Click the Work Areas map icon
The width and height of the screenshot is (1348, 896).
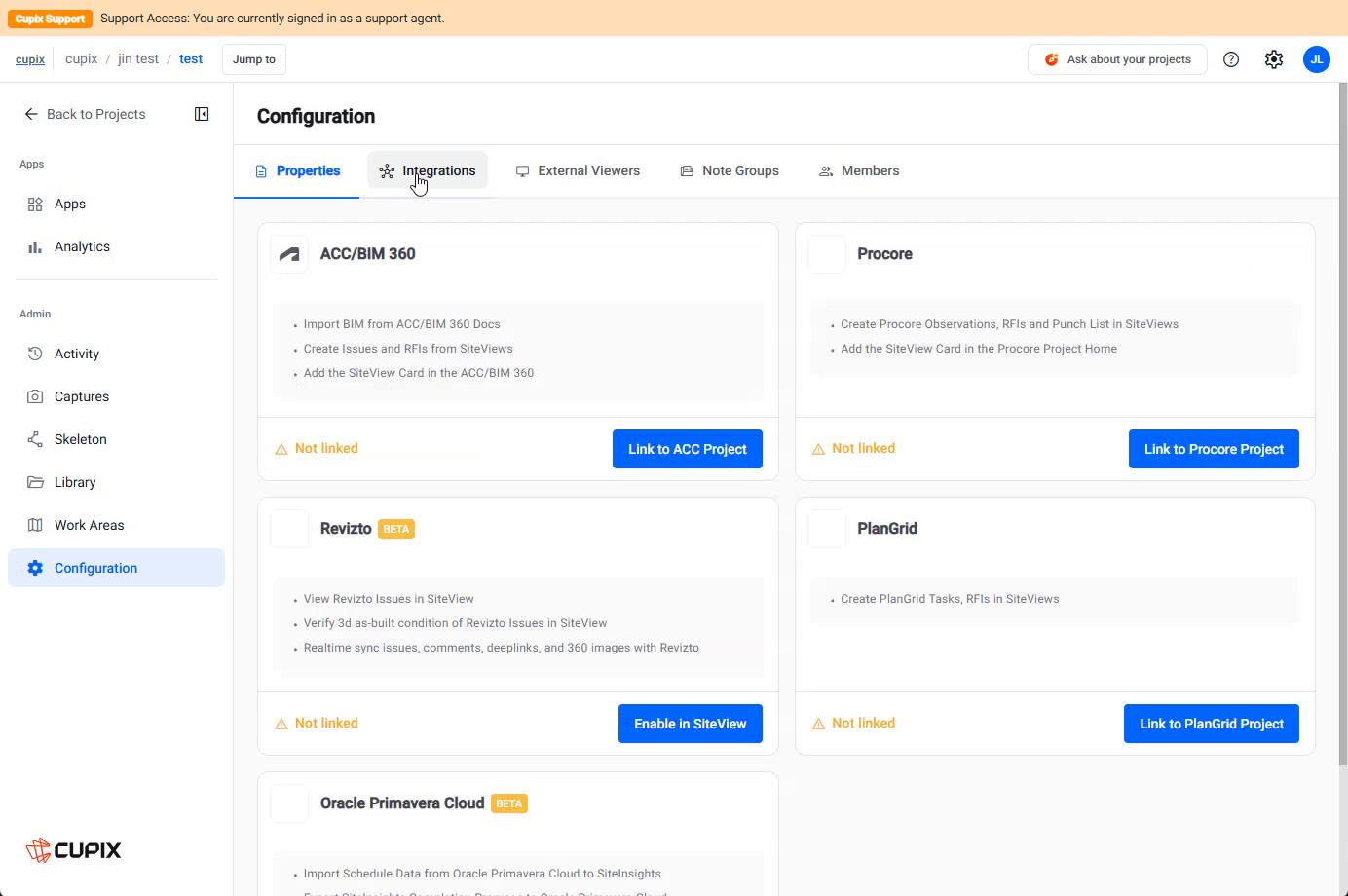point(35,525)
